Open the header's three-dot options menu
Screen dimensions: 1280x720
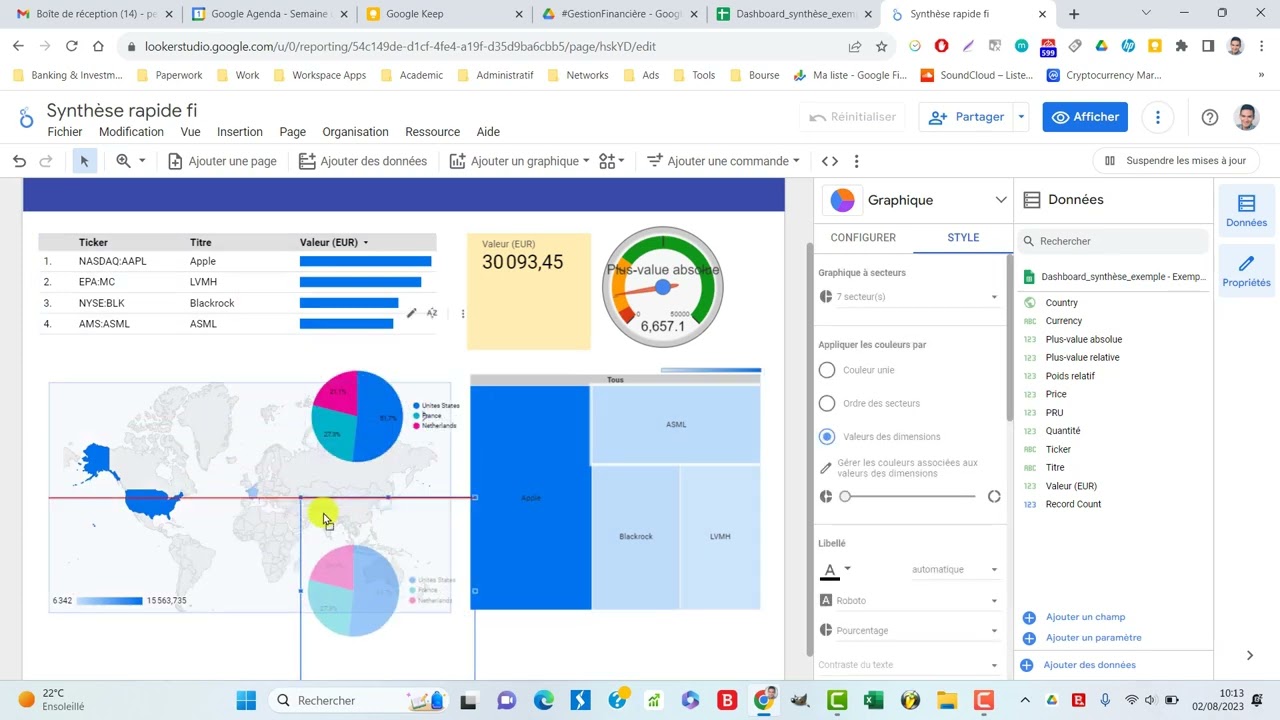[1157, 117]
